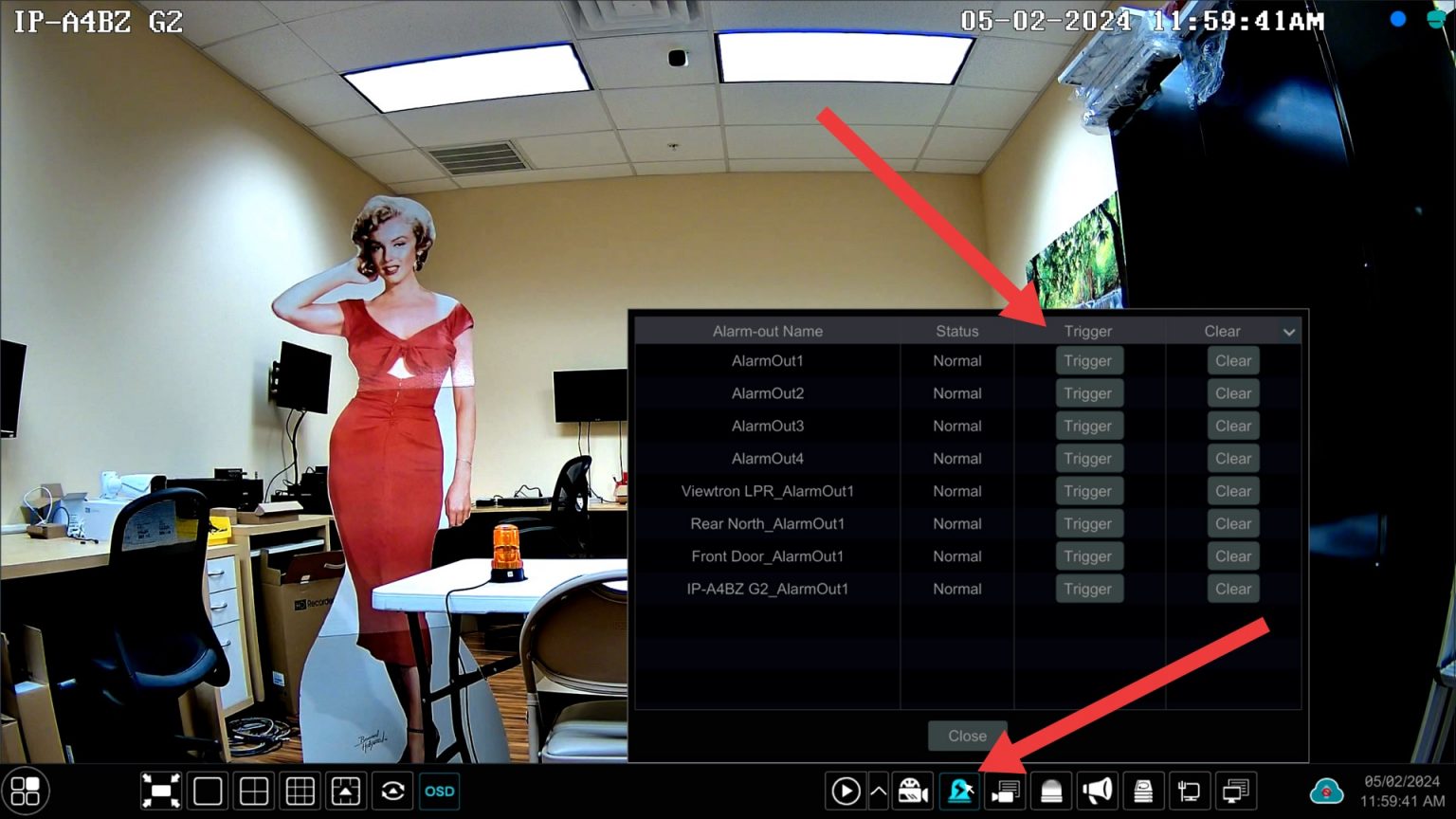Close the alarm-out dialog

tap(967, 736)
